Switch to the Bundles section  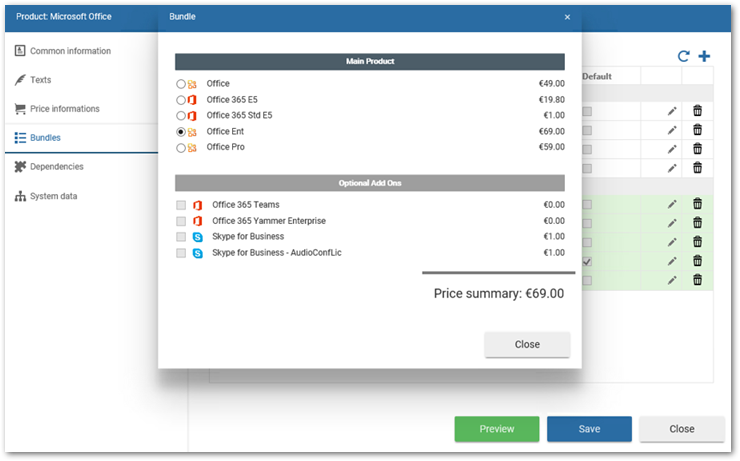38,138
